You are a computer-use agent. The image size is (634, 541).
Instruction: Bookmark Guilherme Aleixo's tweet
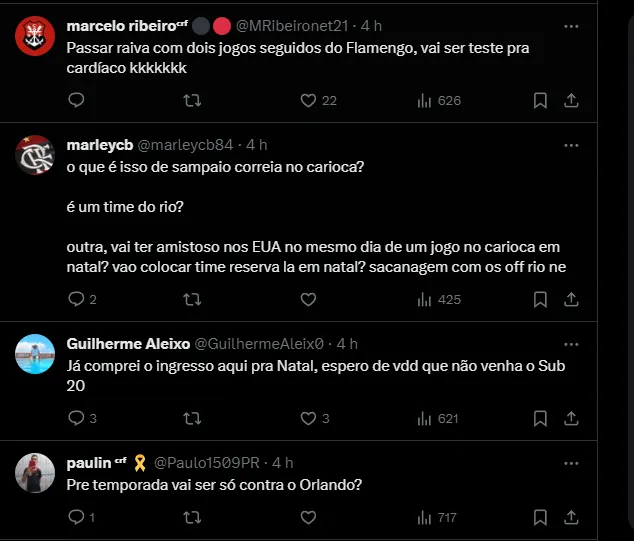point(540,418)
